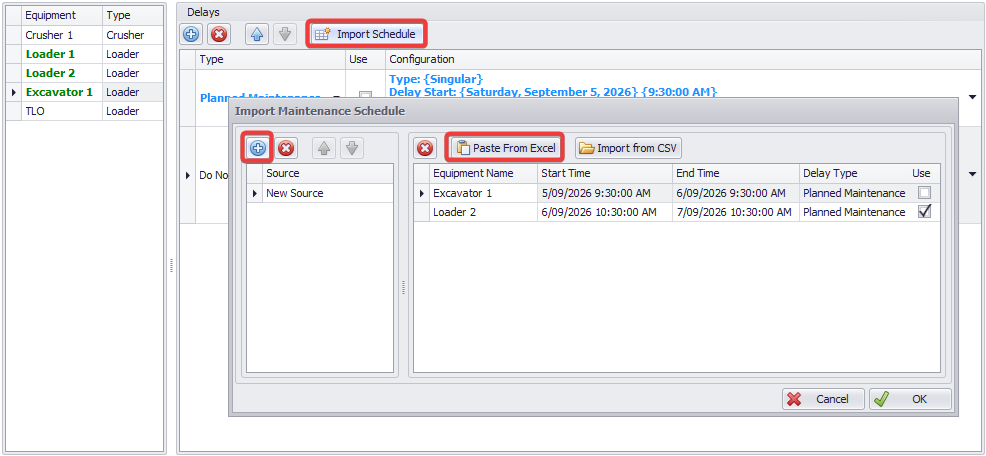Click the Crusher type cell for Crusher 1
The image size is (986, 456).
132,35
